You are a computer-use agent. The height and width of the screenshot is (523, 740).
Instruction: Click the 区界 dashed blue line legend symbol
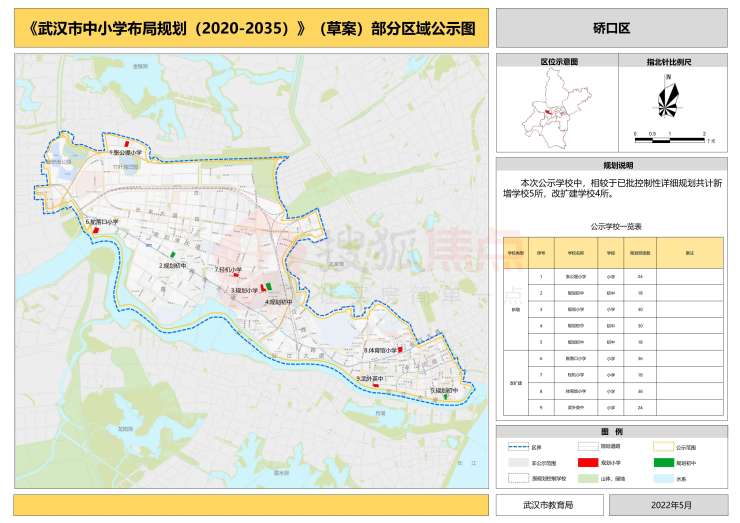pyautogui.click(x=518, y=447)
